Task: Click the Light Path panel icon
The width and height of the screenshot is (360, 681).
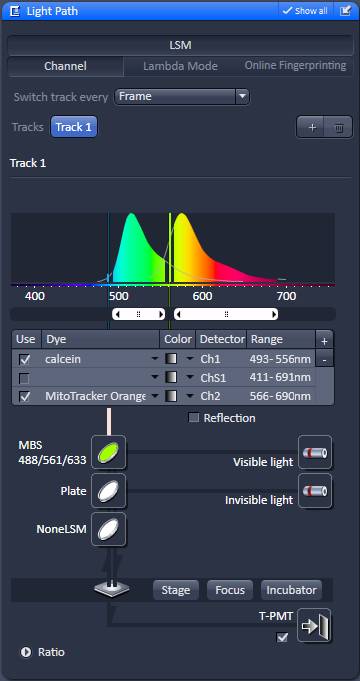Action: pyautogui.click(x=14, y=11)
